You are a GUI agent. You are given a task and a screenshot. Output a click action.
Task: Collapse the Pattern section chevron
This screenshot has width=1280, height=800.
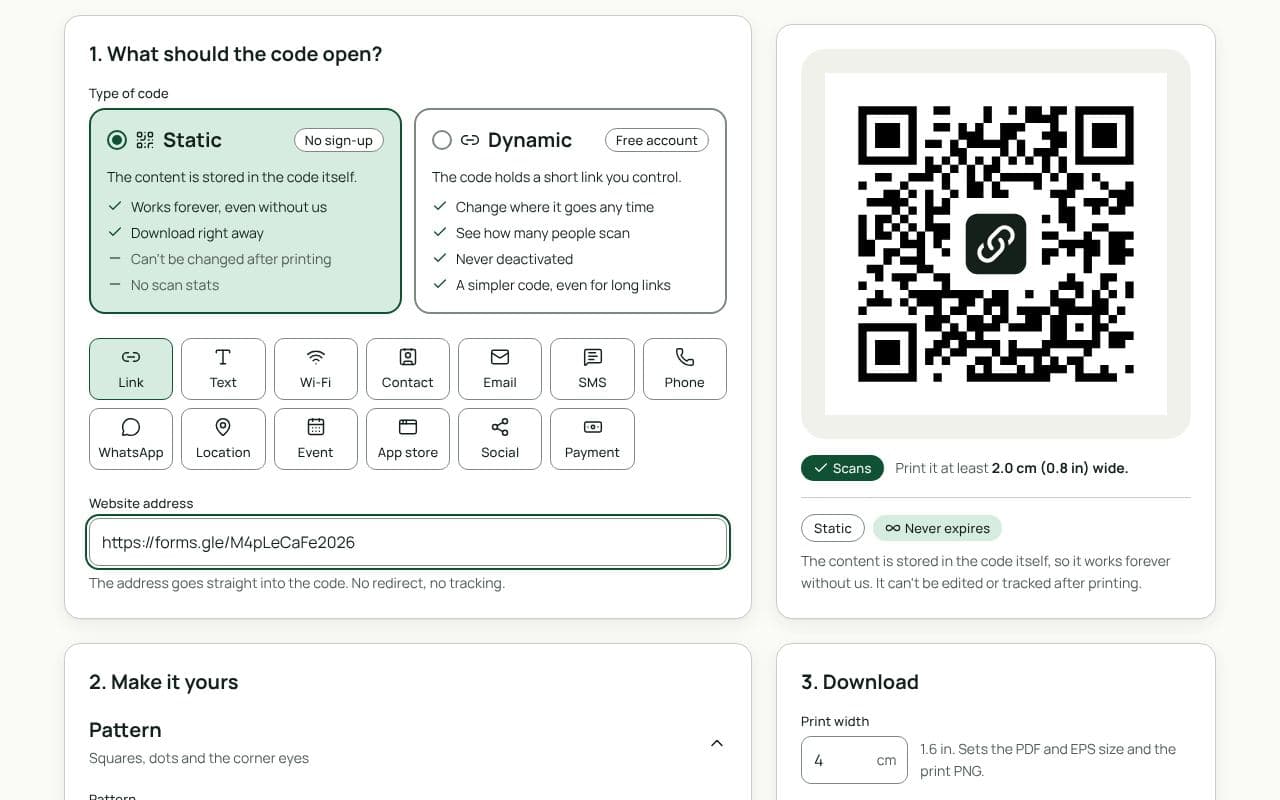[x=717, y=743]
